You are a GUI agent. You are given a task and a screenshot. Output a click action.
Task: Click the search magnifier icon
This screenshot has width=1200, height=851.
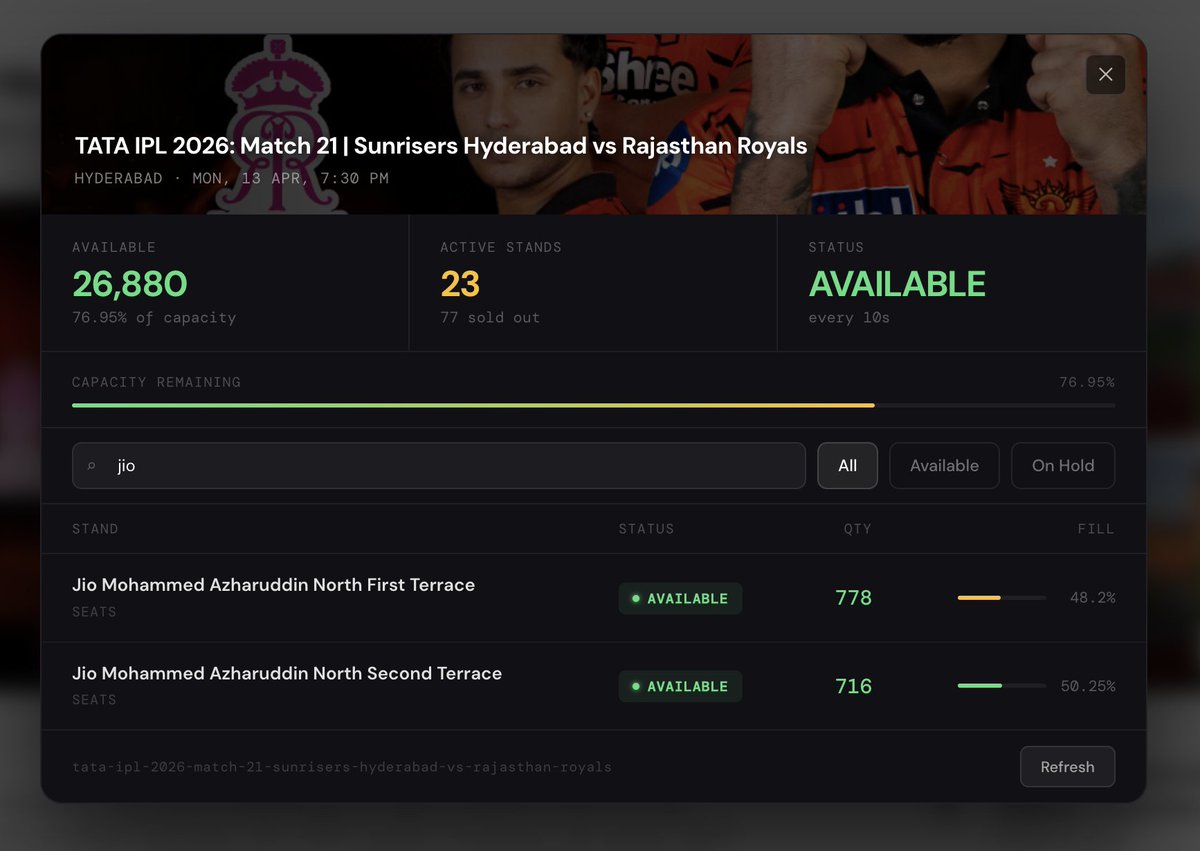point(92,466)
